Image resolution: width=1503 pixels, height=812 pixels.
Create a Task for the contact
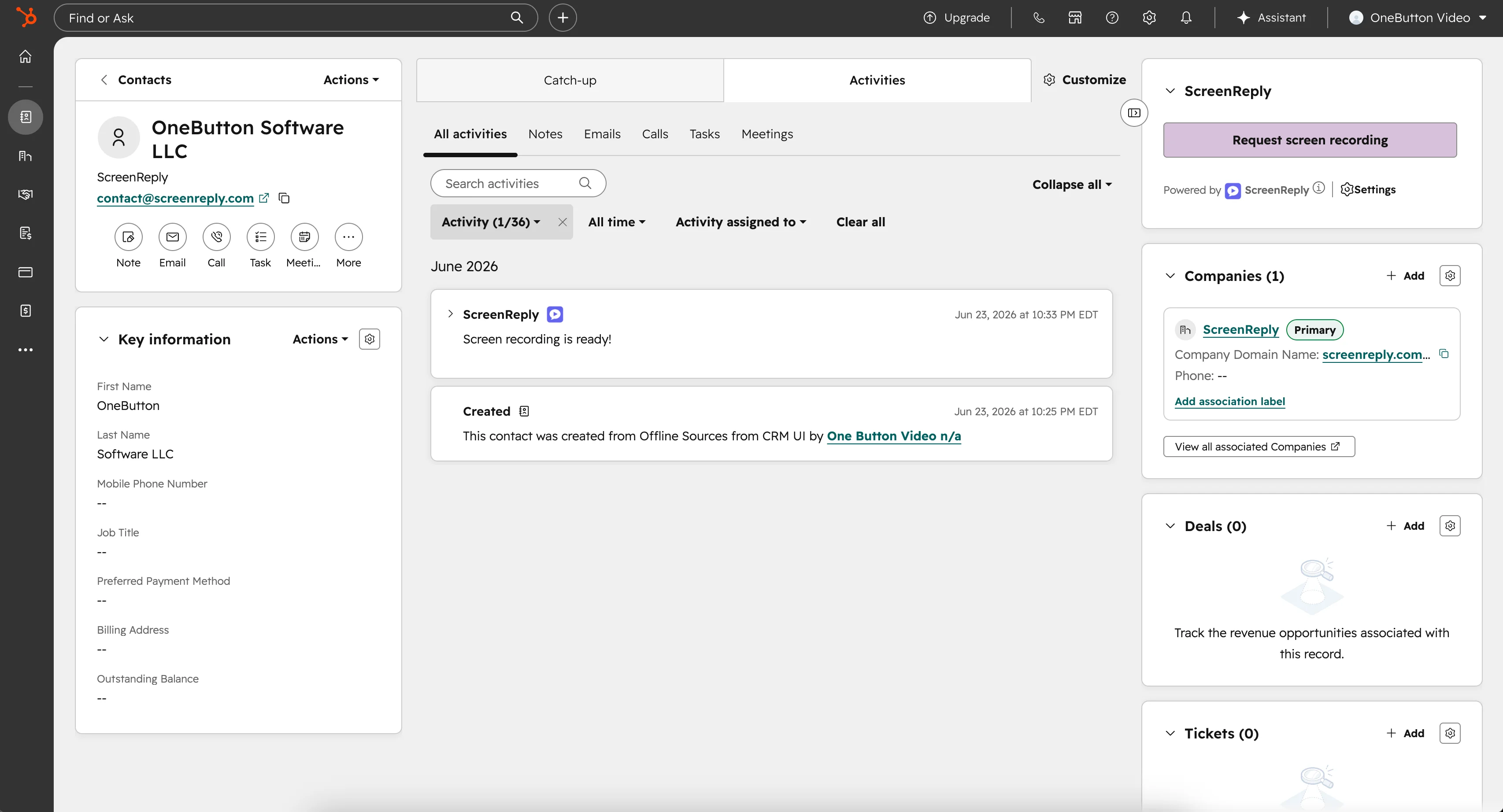tap(260, 237)
